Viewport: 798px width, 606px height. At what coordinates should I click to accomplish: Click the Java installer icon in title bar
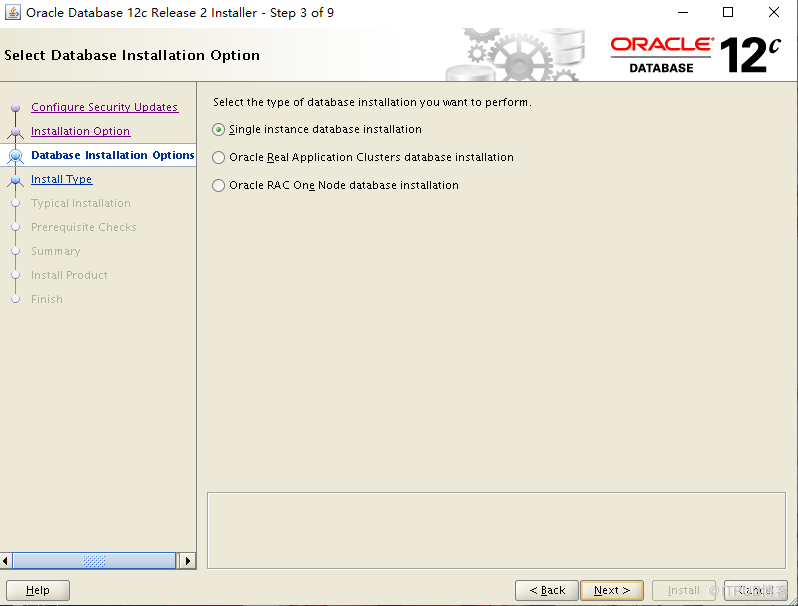pyautogui.click(x=12, y=12)
